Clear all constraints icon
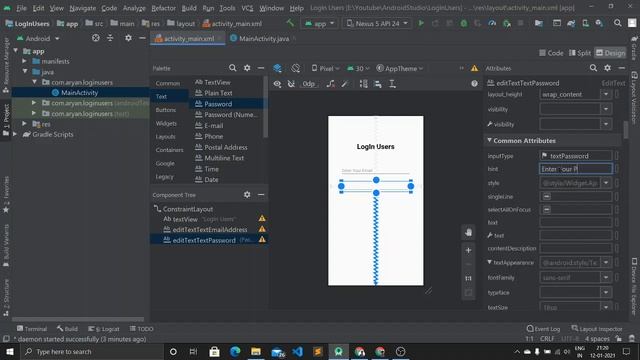Viewport: 640px width, 360px height. (331, 84)
